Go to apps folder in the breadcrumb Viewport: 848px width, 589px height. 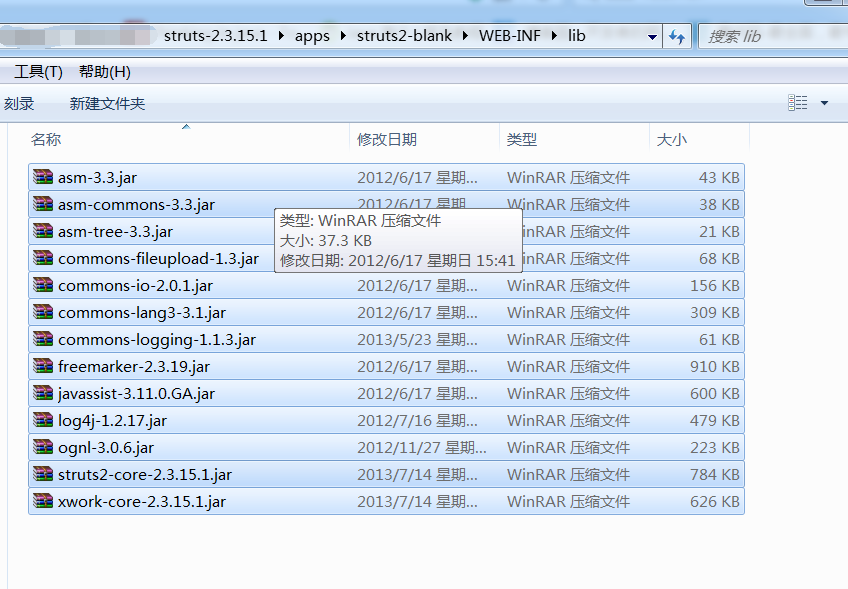coord(312,36)
